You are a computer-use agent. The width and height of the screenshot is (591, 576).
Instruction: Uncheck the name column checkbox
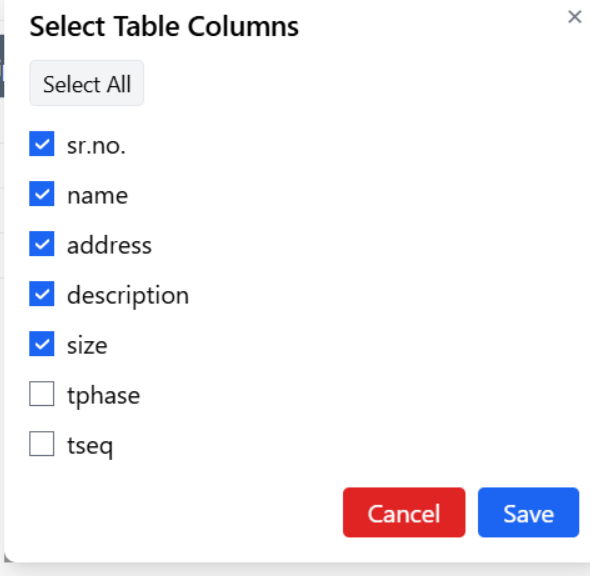pos(42,194)
